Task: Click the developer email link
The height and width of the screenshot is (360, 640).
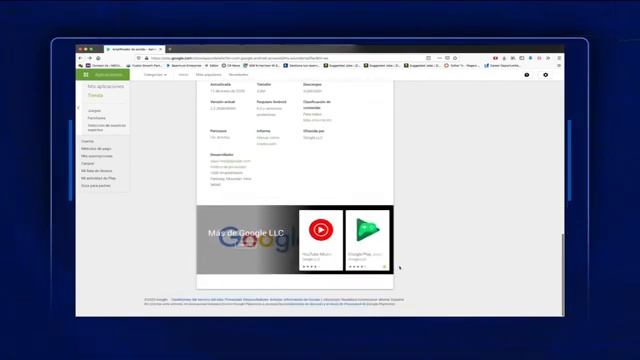Action: point(230,161)
